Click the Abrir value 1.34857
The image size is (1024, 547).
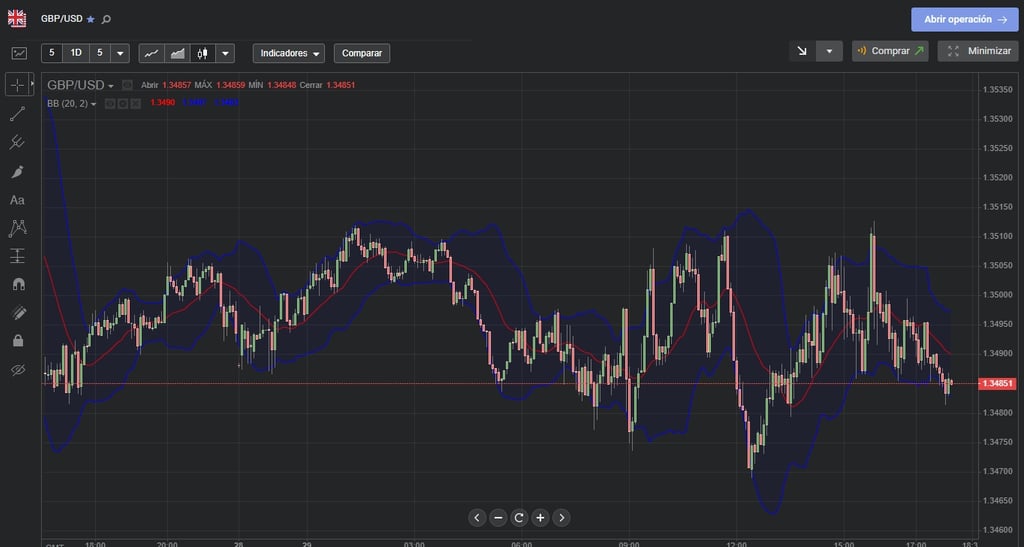176,85
